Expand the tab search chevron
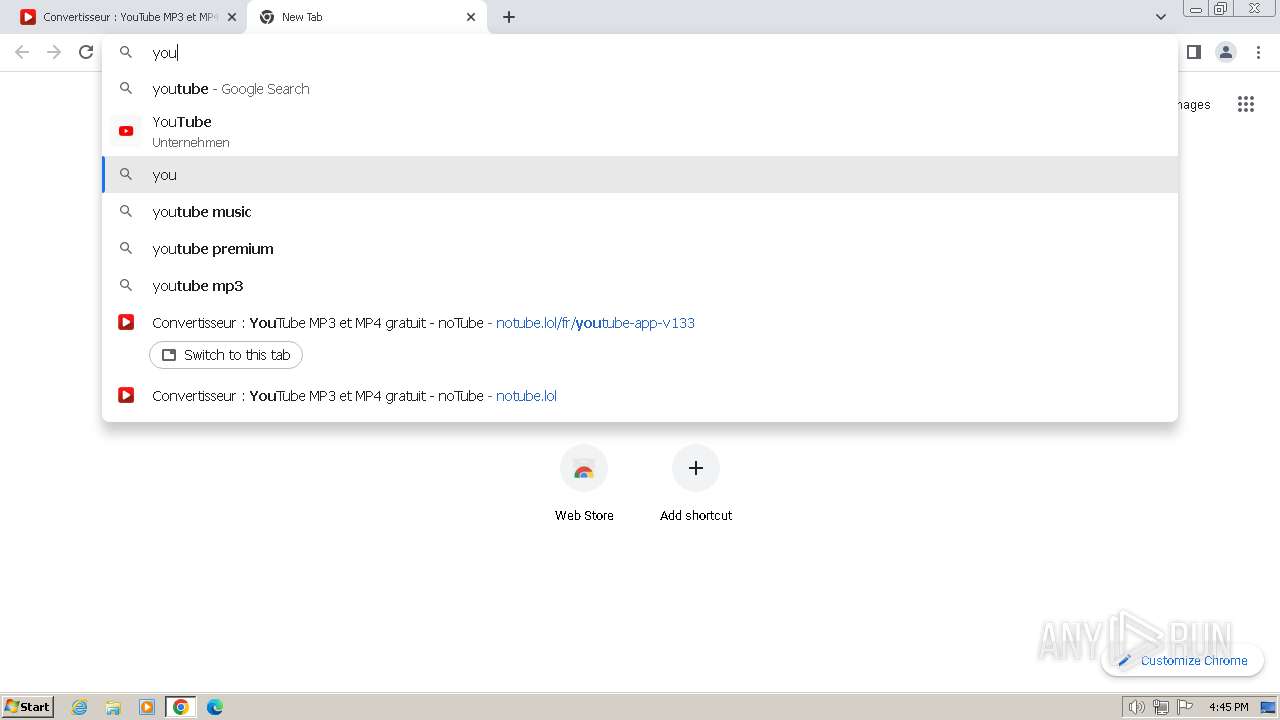The width and height of the screenshot is (1280, 720). pos(1160,17)
